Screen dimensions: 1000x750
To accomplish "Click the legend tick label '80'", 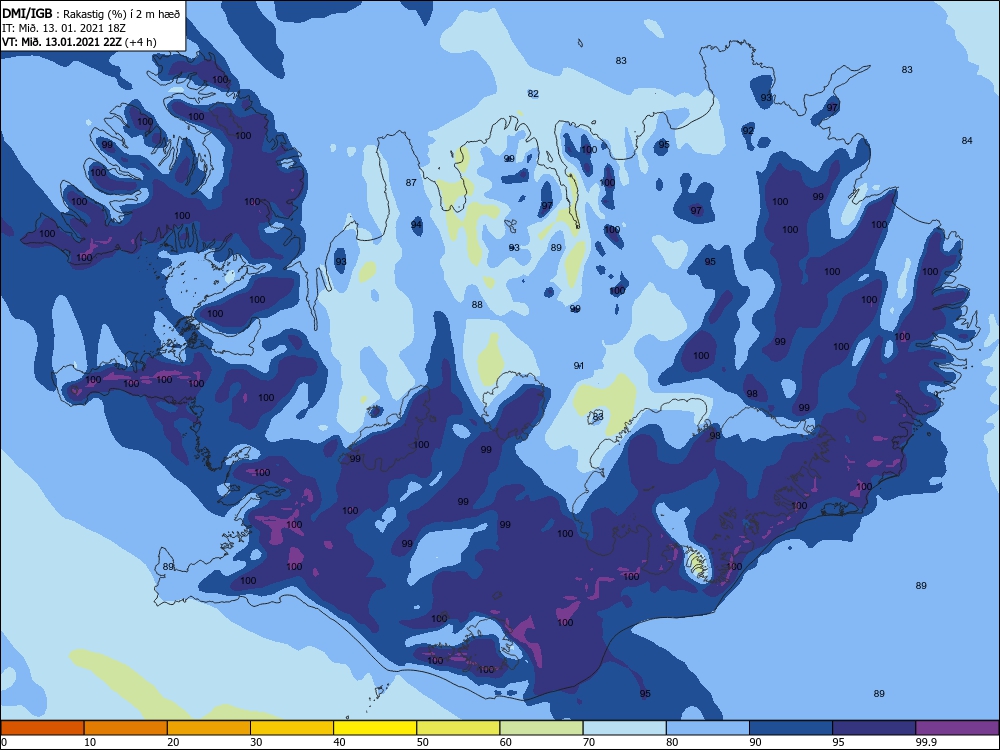I will pos(672,742).
